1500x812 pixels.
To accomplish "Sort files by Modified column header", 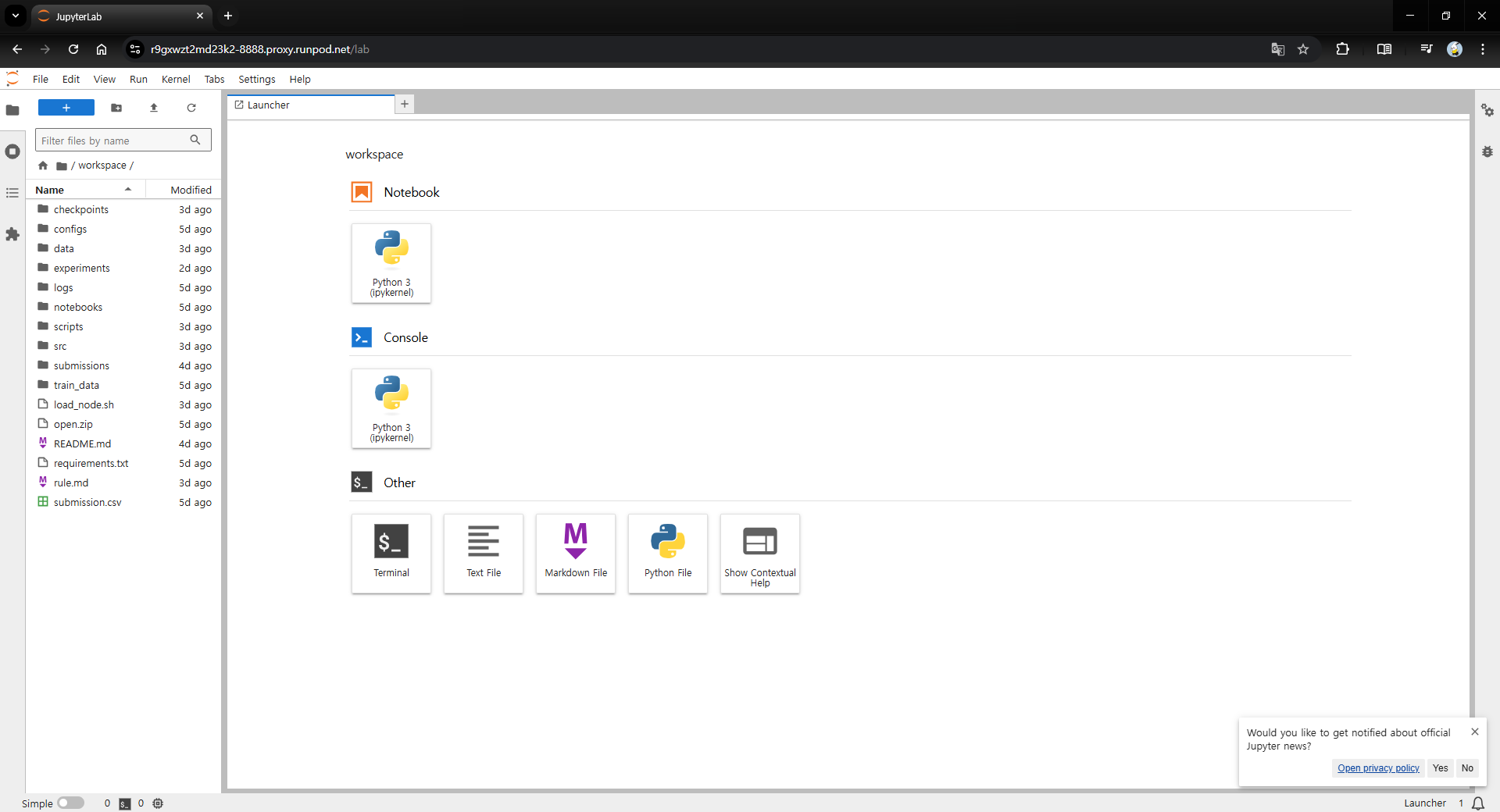I will pos(184,190).
